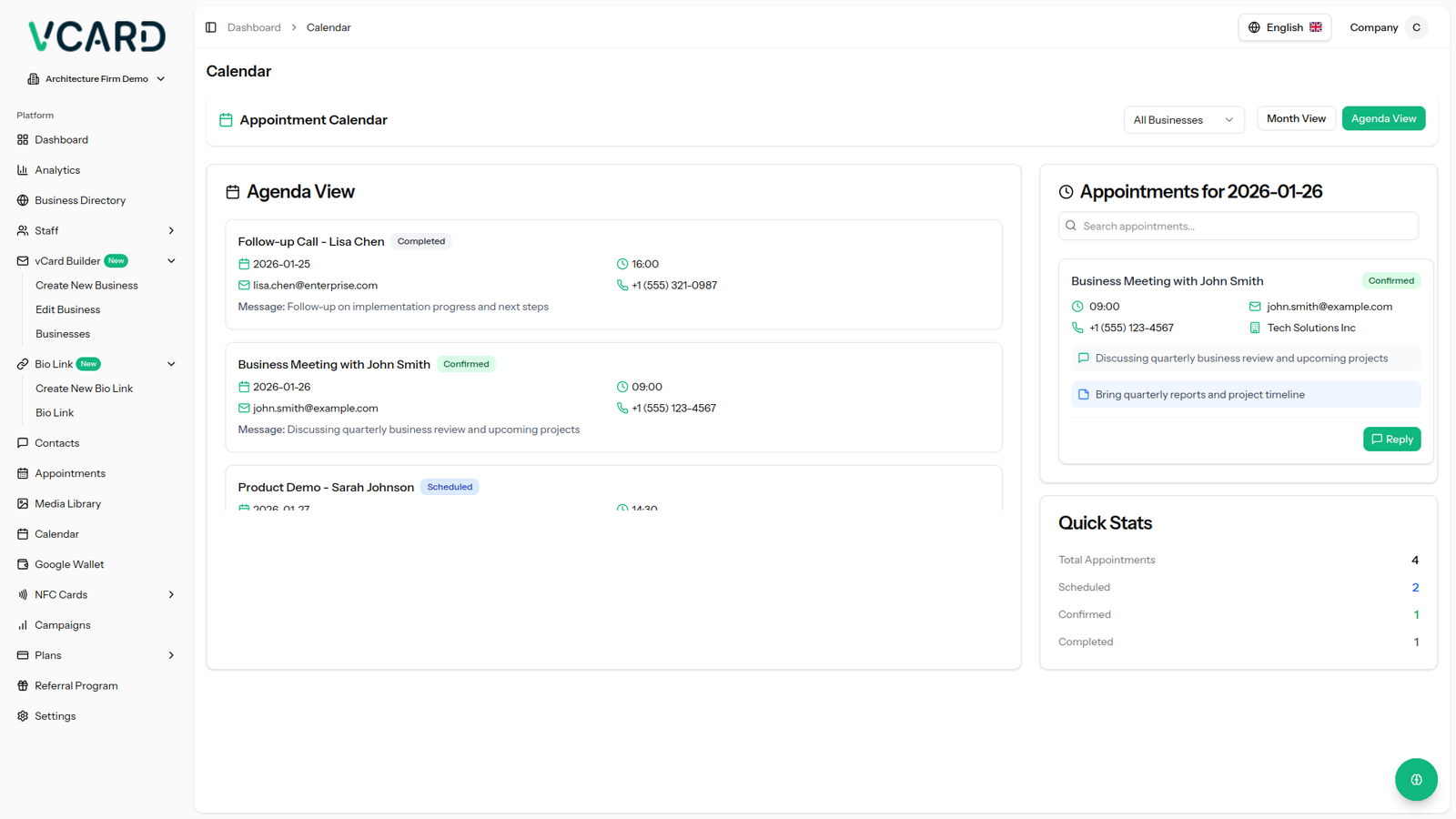Expand the NFC Cards submenu
The image size is (1456, 819).
pyautogui.click(x=171, y=594)
